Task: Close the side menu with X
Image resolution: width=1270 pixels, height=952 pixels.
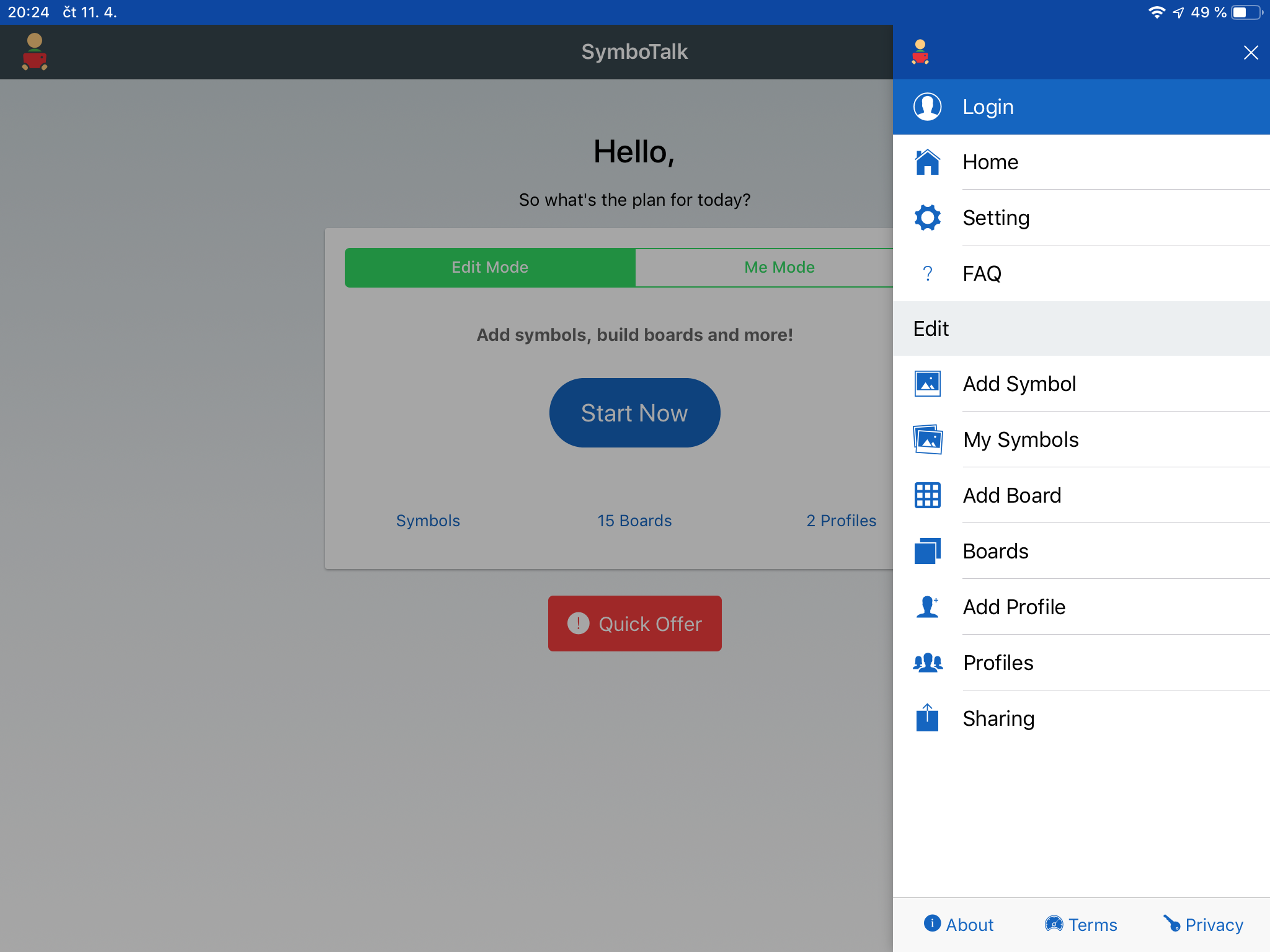Action: (1251, 53)
